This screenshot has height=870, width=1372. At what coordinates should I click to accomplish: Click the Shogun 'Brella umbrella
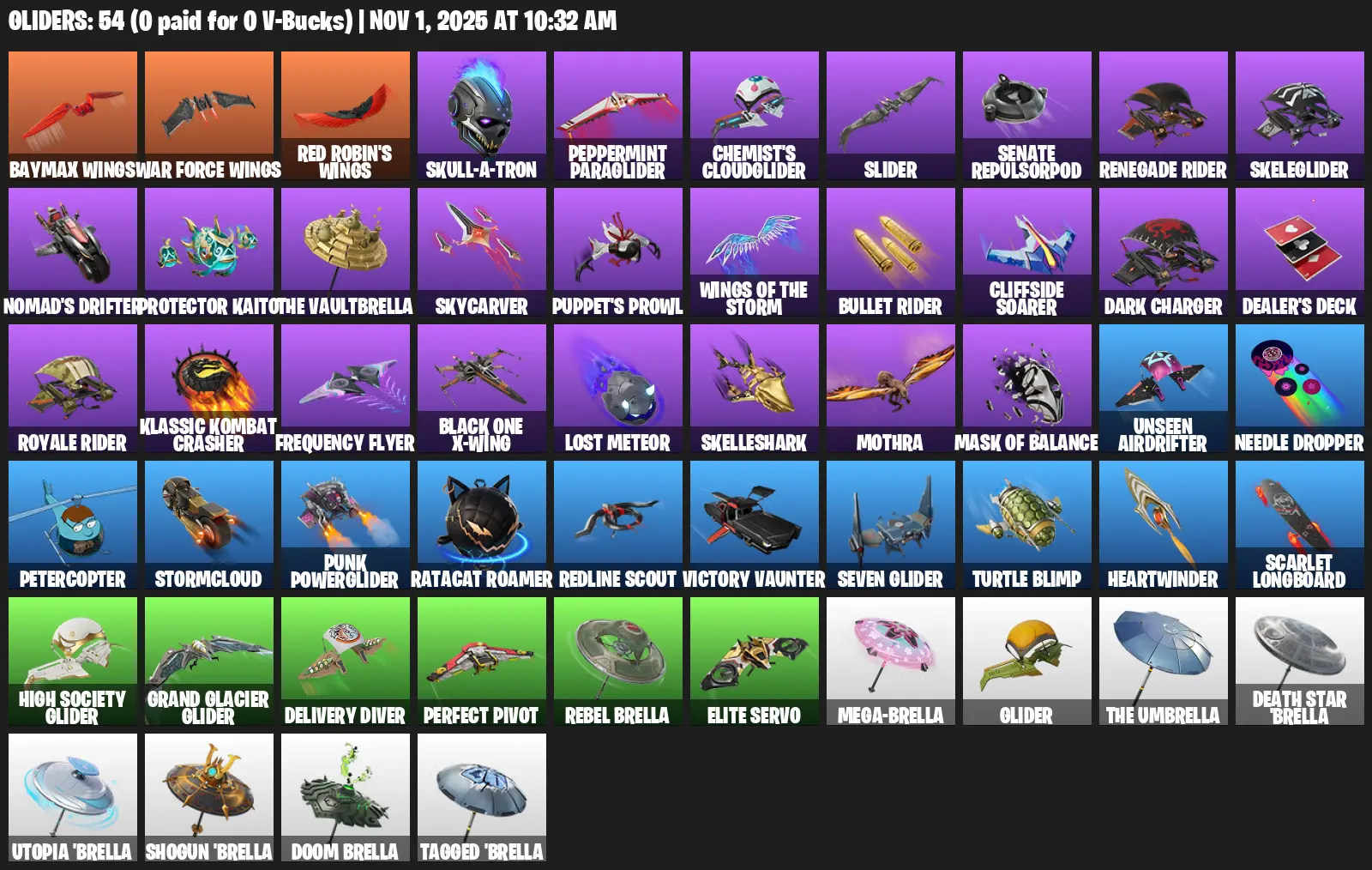[209, 798]
